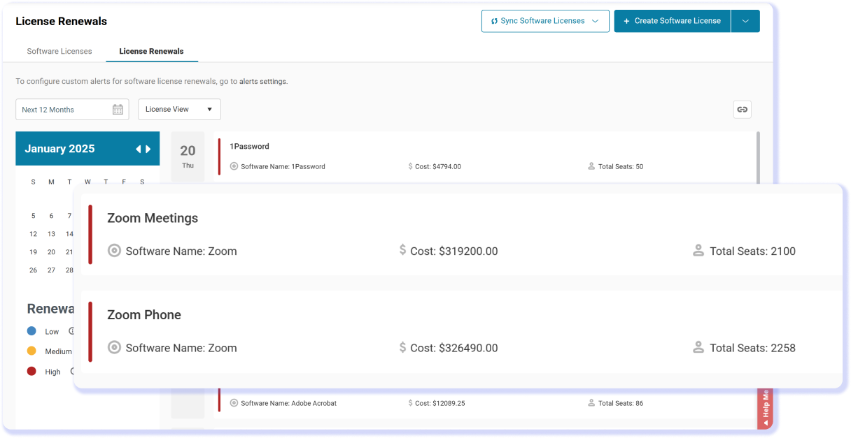The height and width of the screenshot is (438, 851).
Task: Open the Sync Software Licenses dropdown
Action: click(x=545, y=21)
